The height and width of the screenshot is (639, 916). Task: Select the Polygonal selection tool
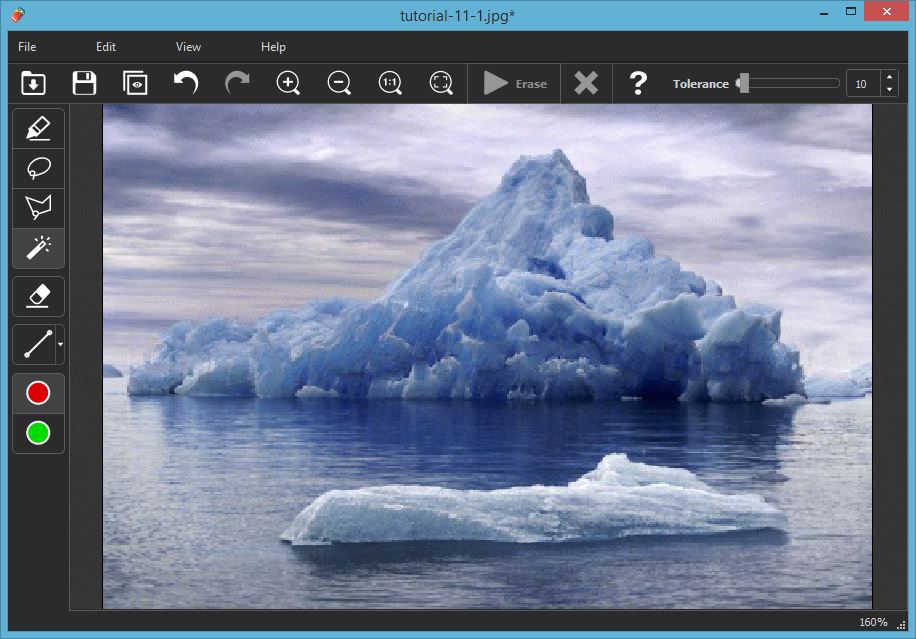pyautogui.click(x=37, y=208)
